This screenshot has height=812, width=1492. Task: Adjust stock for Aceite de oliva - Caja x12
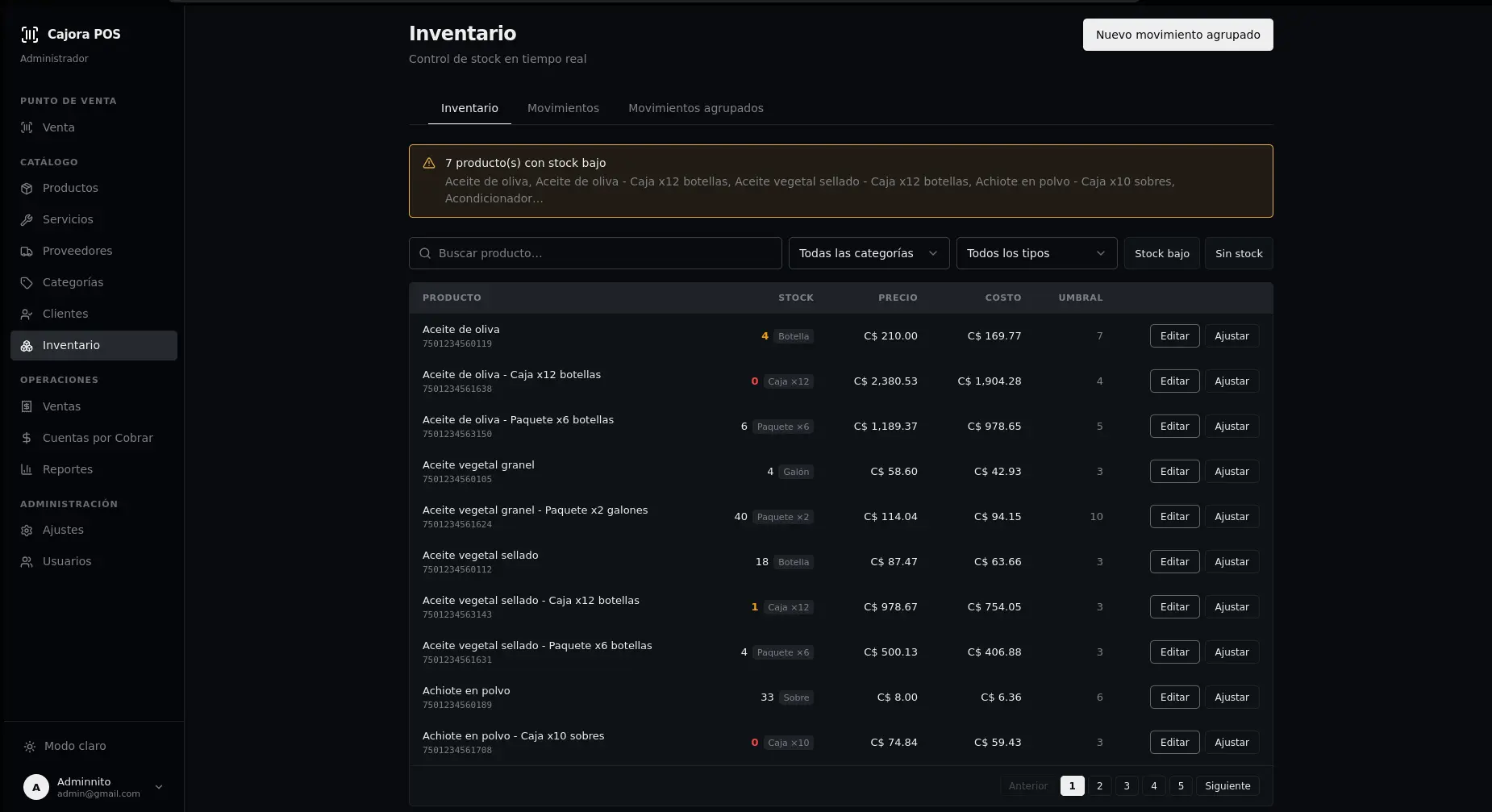(x=1232, y=381)
